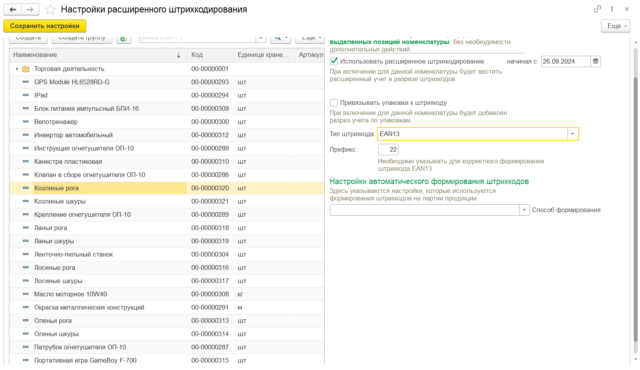Select Оленьи шкуры row
Viewport: 640px width, 370px height.
(167, 334)
